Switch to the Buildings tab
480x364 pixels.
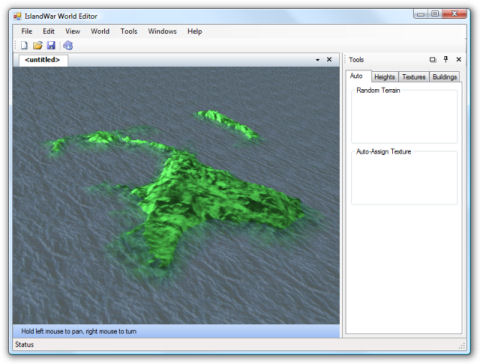click(445, 77)
